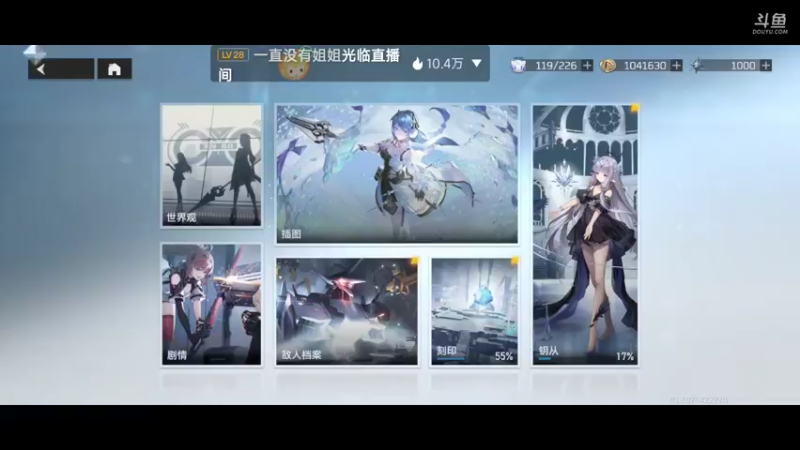Return to home via house icon
Viewport: 800px width, 450px height.
114,69
